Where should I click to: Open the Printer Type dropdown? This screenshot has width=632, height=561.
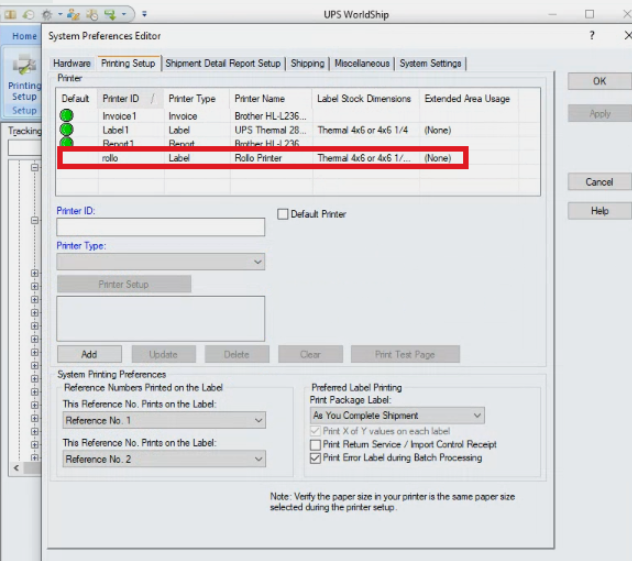coord(161,262)
